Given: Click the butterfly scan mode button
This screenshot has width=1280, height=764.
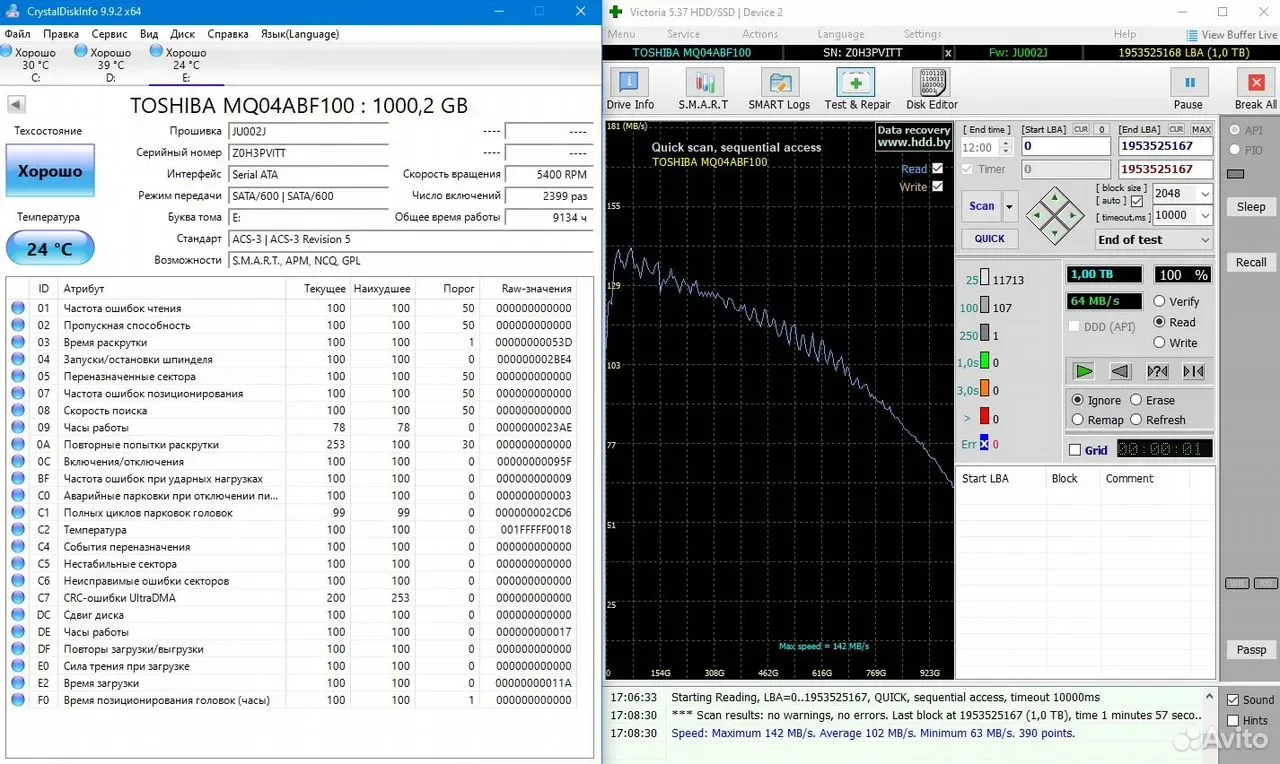Looking at the screenshot, I should tap(1193, 371).
